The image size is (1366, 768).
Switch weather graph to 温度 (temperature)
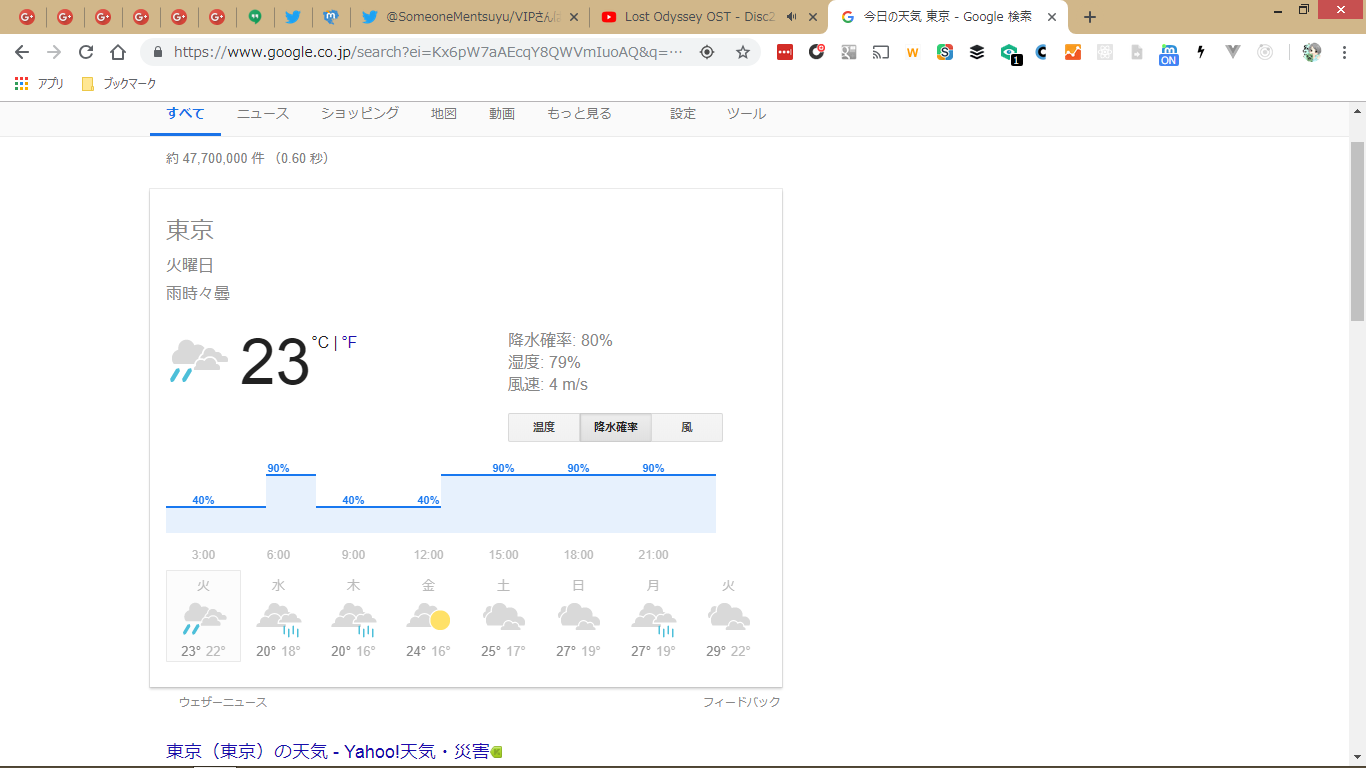coord(544,427)
